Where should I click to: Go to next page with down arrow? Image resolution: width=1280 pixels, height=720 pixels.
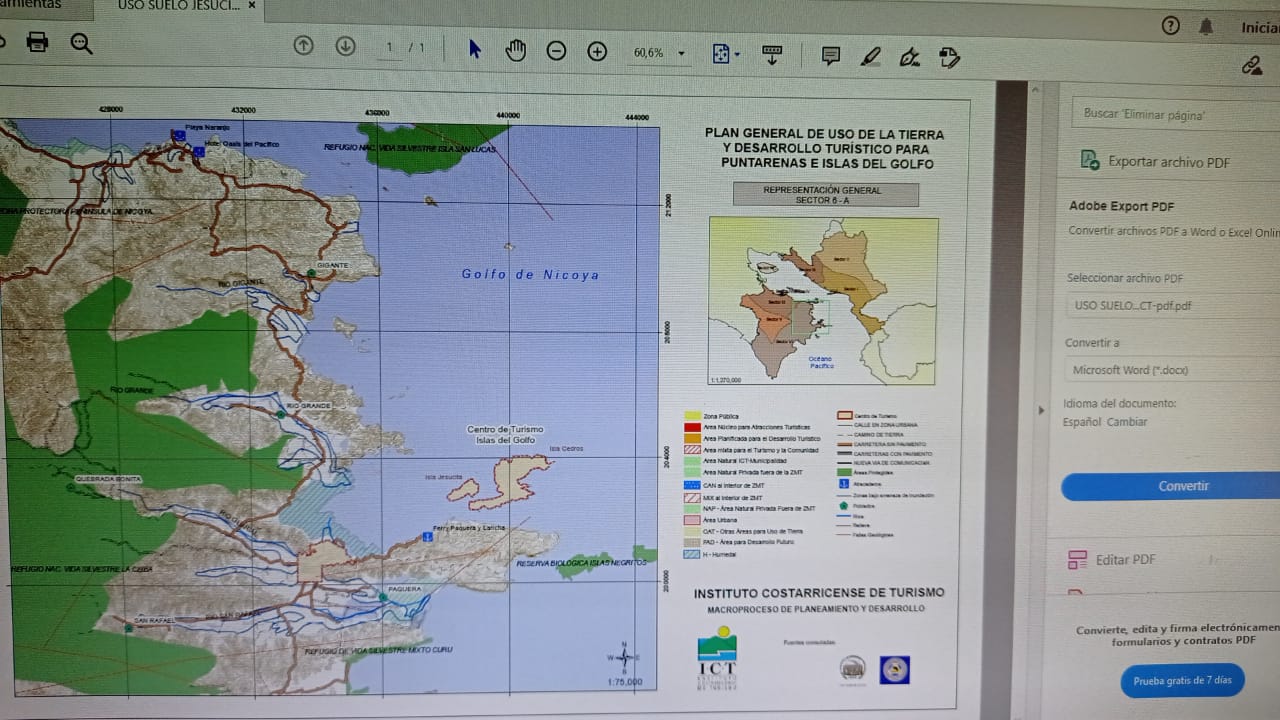pos(345,46)
